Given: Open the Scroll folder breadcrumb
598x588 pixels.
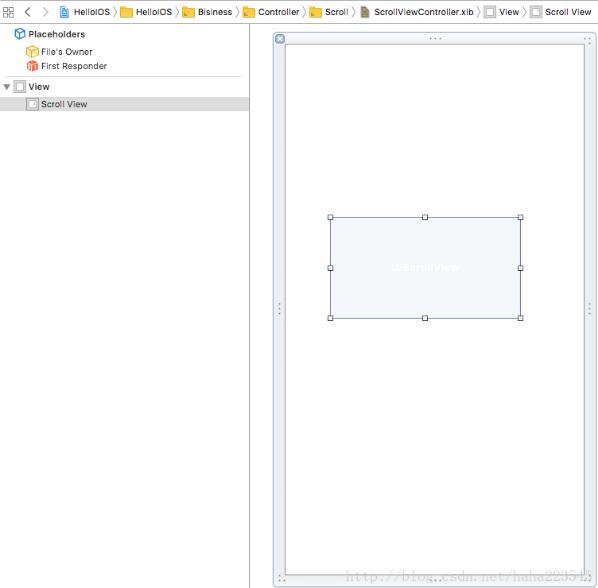Looking at the screenshot, I should click(x=329, y=12).
